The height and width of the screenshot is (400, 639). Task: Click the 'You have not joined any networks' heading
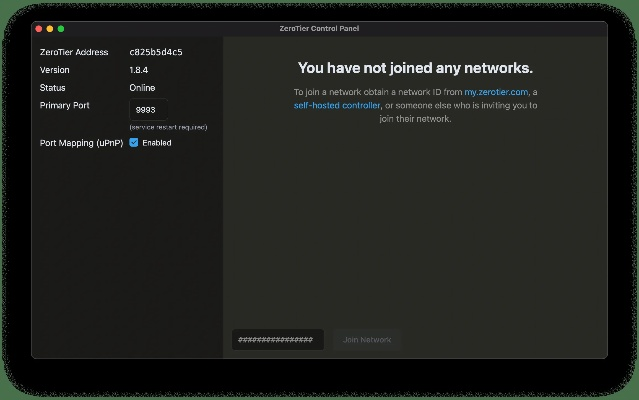(x=415, y=68)
